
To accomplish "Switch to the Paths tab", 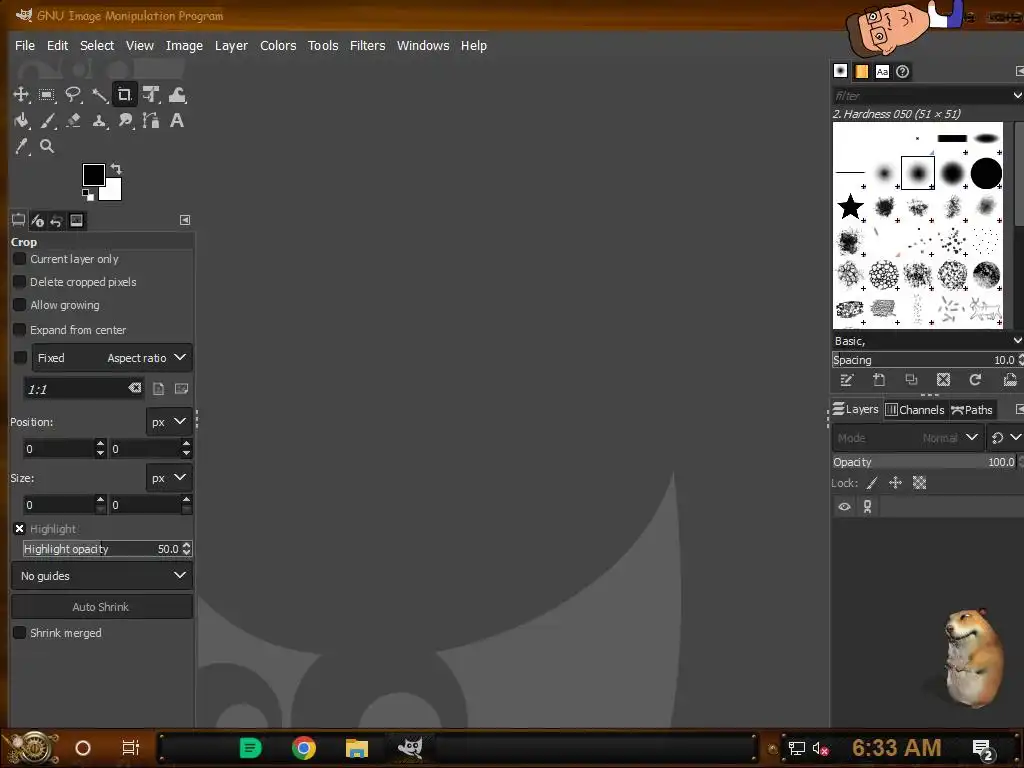I will (x=972, y=409).
